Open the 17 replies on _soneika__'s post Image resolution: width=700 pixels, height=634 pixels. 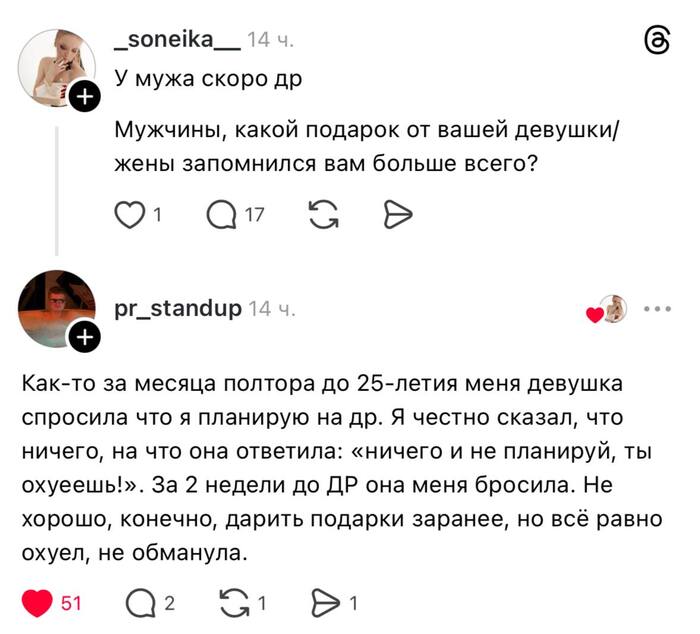(x=222, y=214)
